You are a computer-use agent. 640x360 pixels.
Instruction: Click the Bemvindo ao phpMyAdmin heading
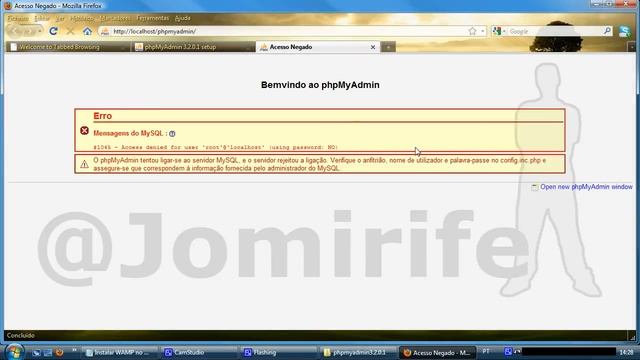(320, 85)
